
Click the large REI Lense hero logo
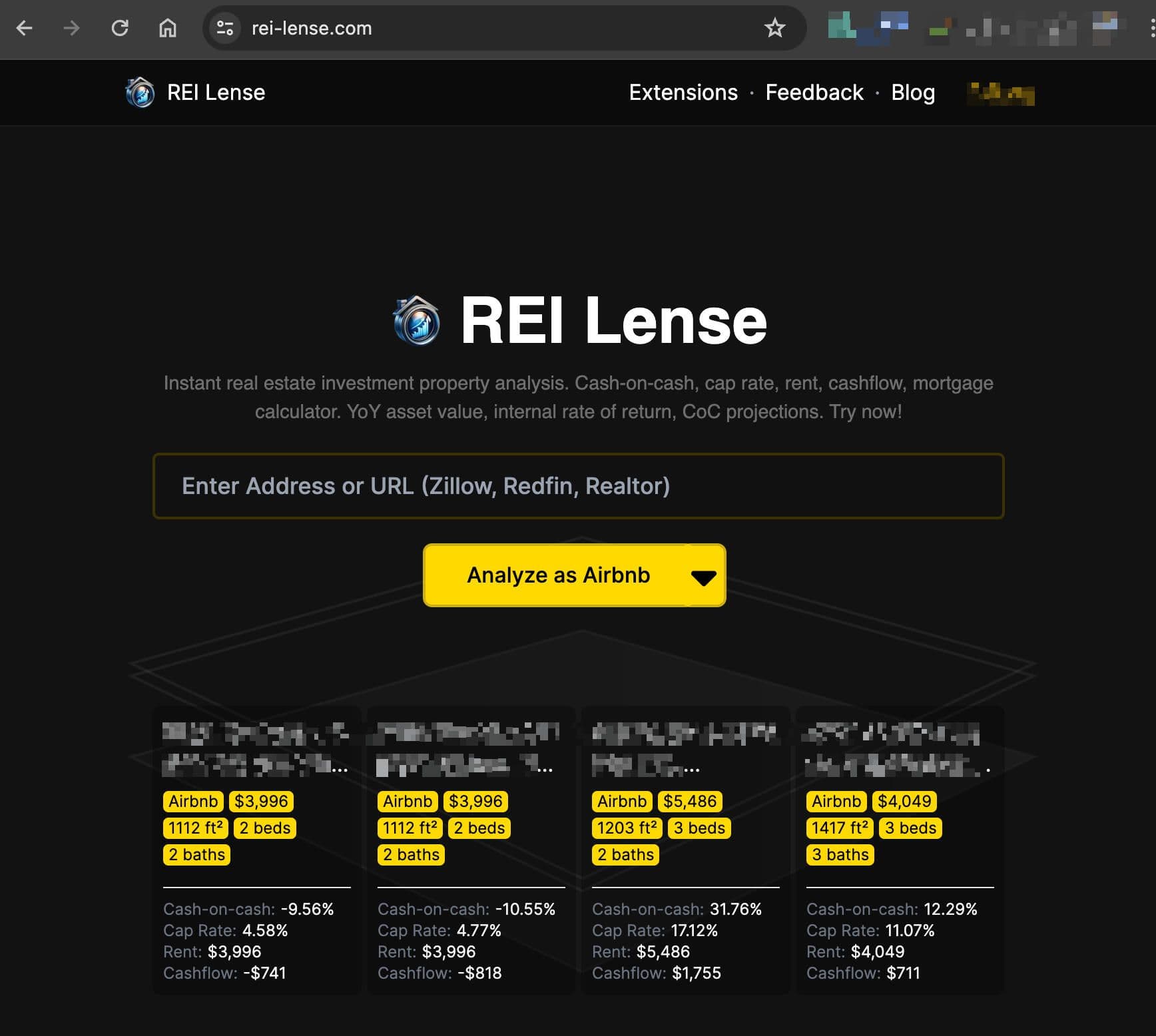(x=416, y=320)
